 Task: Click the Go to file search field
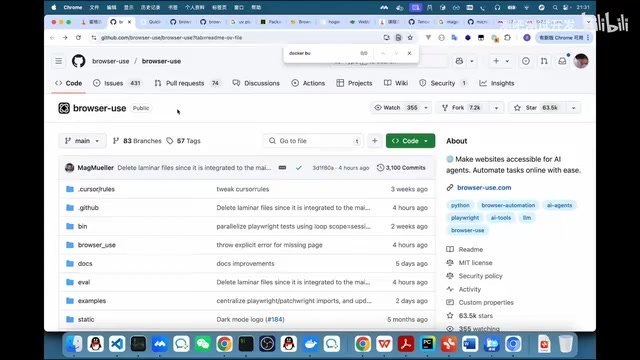pyautogui.click(x=313, y=141)
